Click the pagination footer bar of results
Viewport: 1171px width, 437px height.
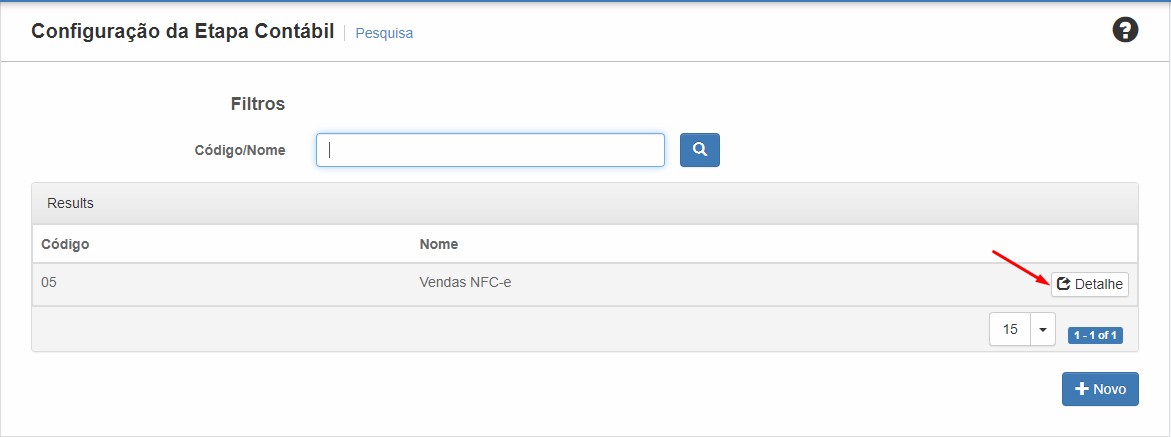click(x=500, y=329)
